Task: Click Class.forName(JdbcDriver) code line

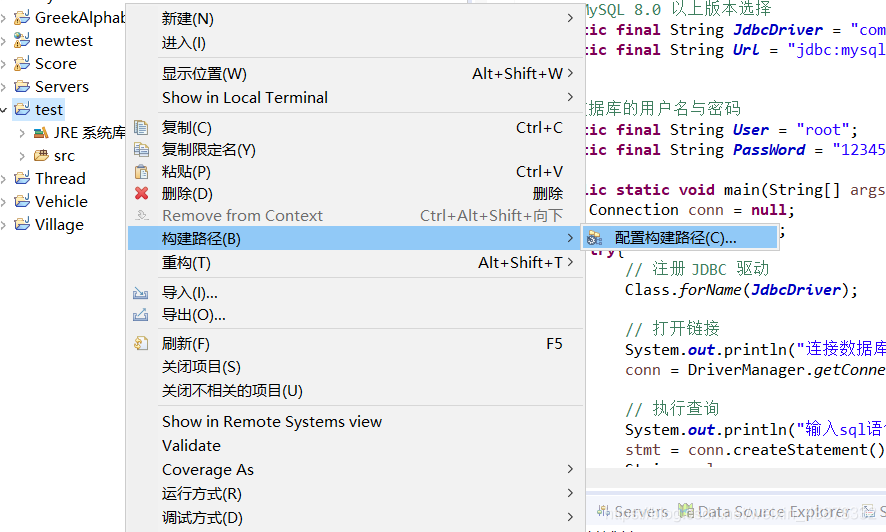Action: tap(741, 290)
